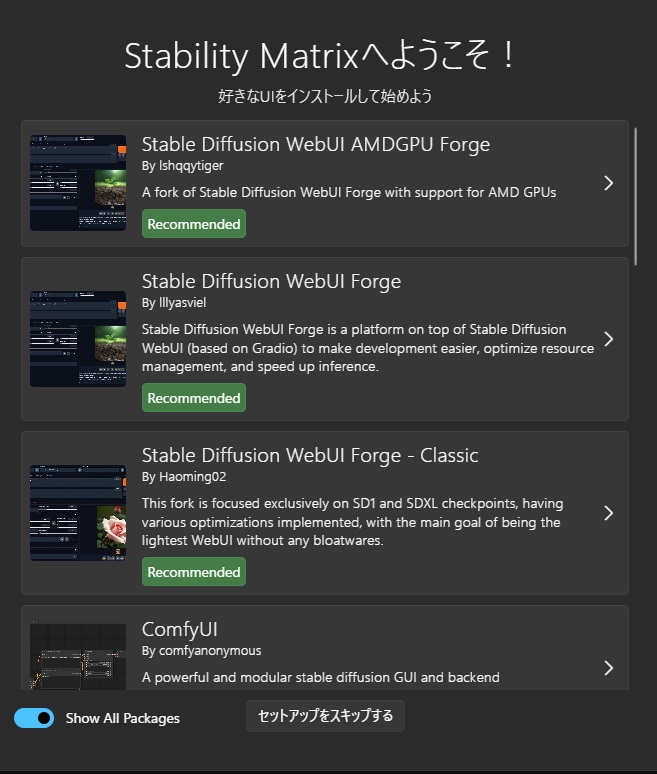Click the 好きなUIをインストールして始めよう subtitle
657x774 pixels.
(325, 96)
